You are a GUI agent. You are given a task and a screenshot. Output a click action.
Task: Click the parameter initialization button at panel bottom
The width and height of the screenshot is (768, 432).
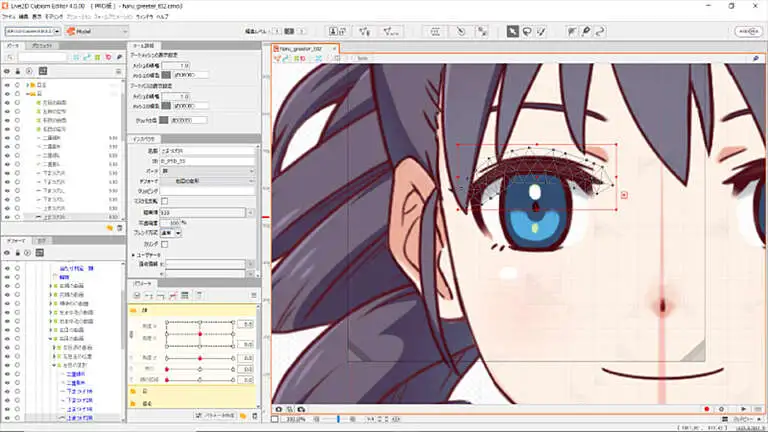220,414
